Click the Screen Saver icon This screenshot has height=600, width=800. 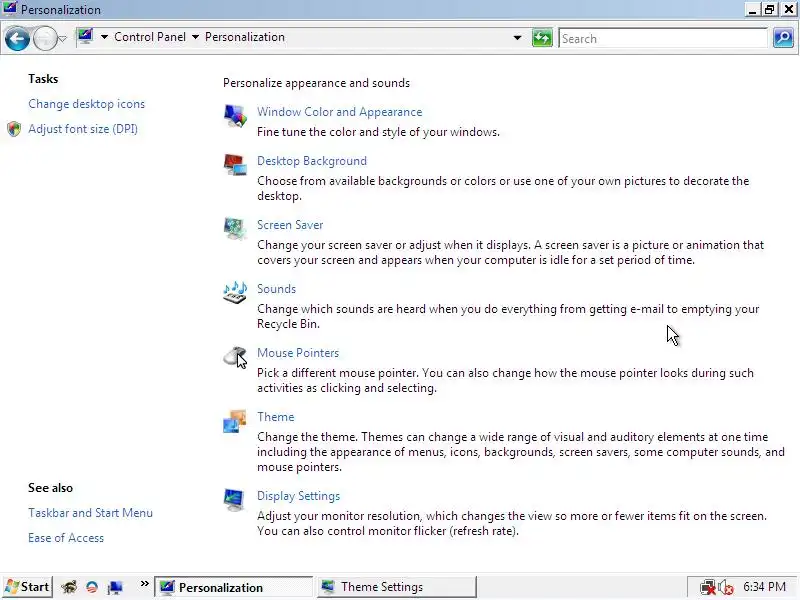coord(235,229)
